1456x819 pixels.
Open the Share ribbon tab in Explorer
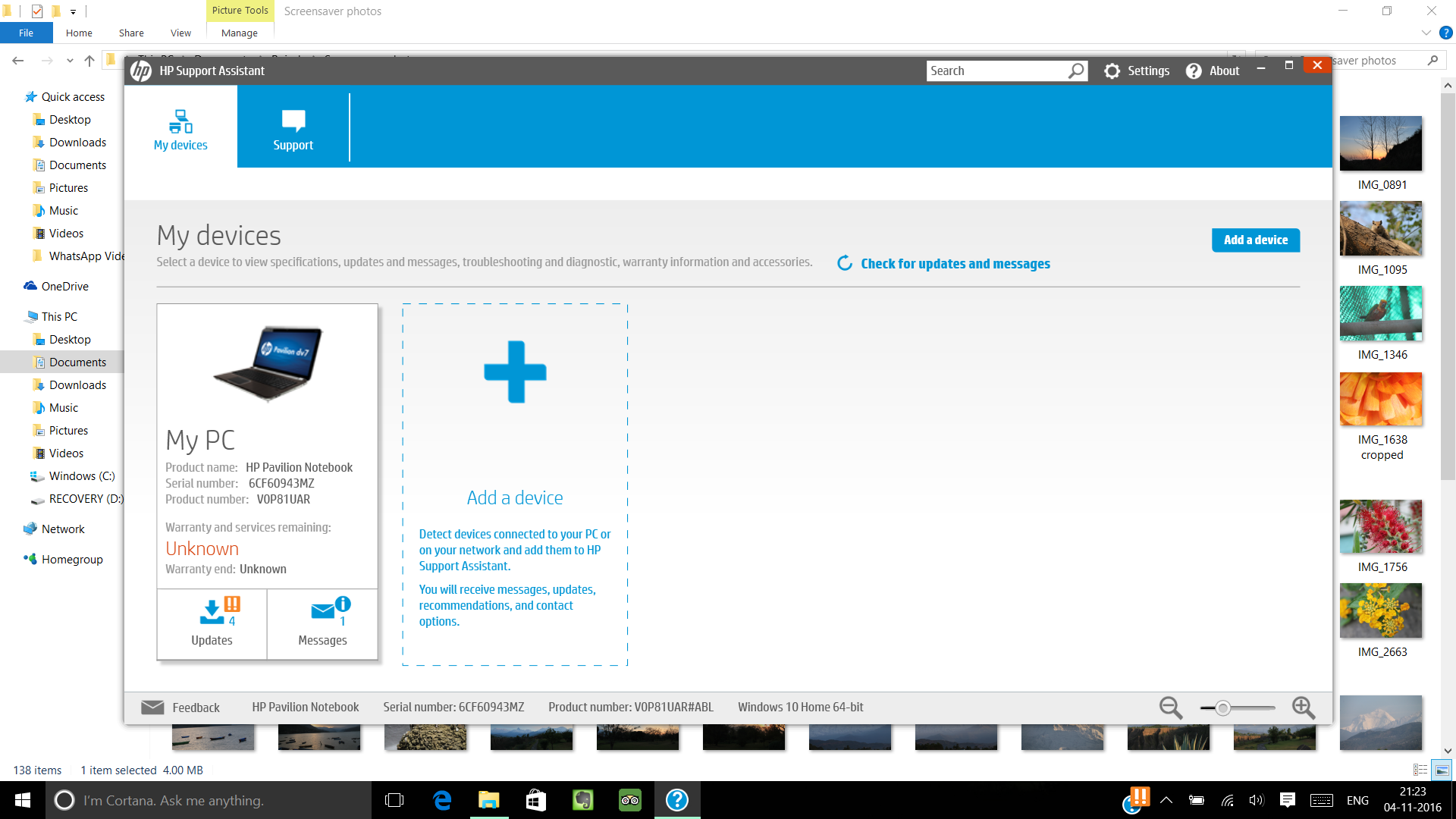(131, 33)
